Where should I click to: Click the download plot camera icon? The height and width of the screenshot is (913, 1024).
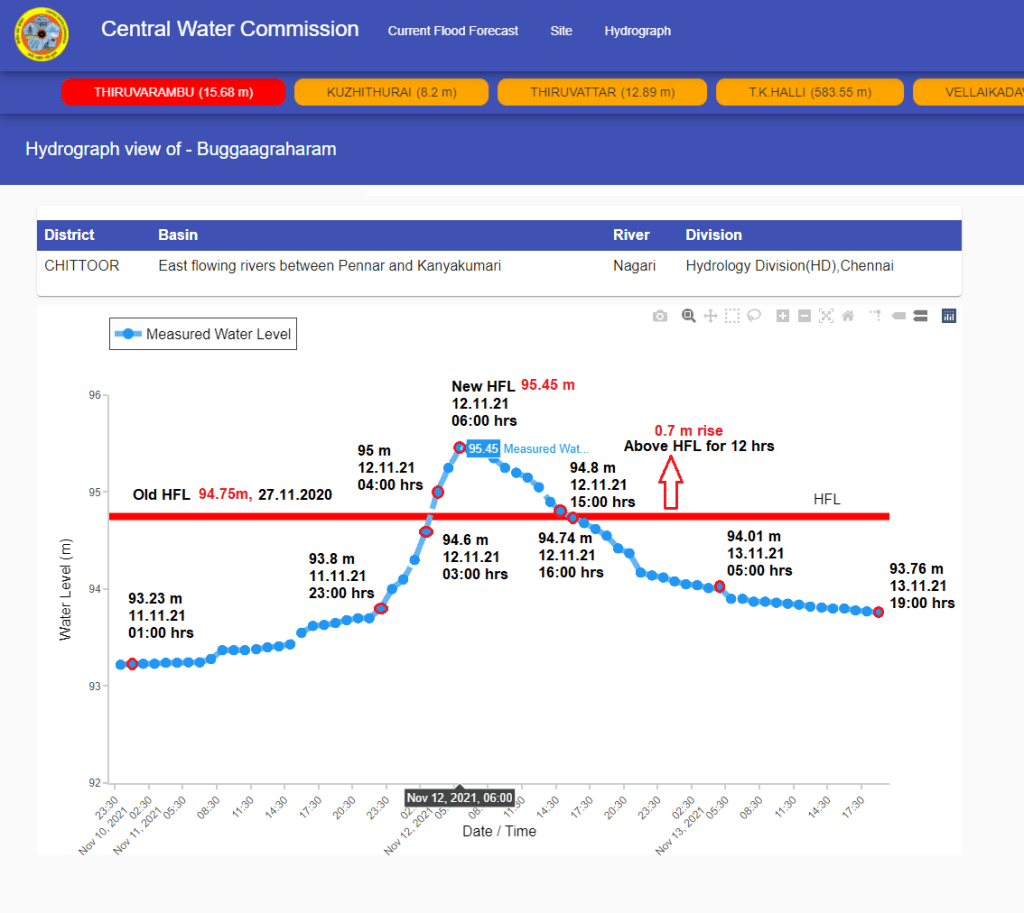click(660, 316)
